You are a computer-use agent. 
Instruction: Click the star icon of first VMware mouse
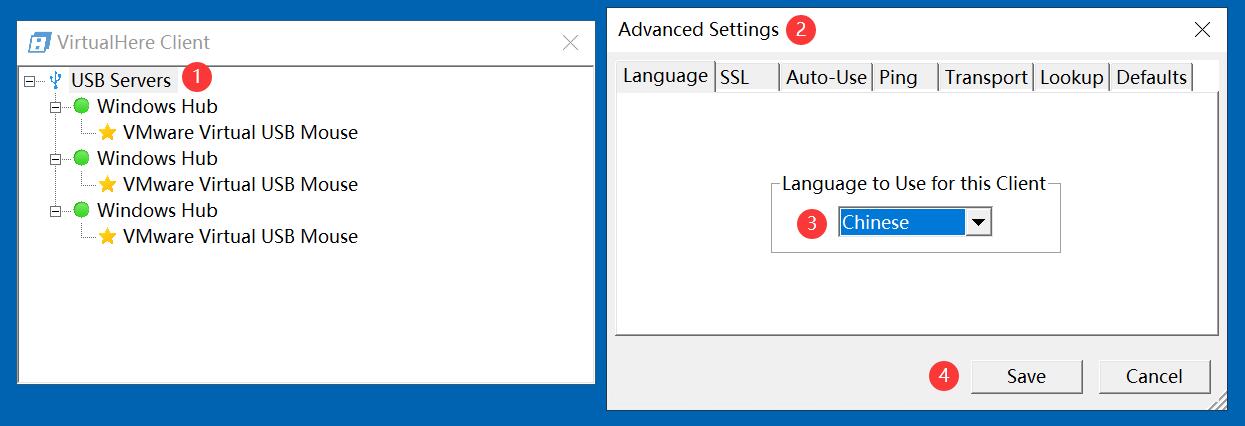click(x=107, y=132)
